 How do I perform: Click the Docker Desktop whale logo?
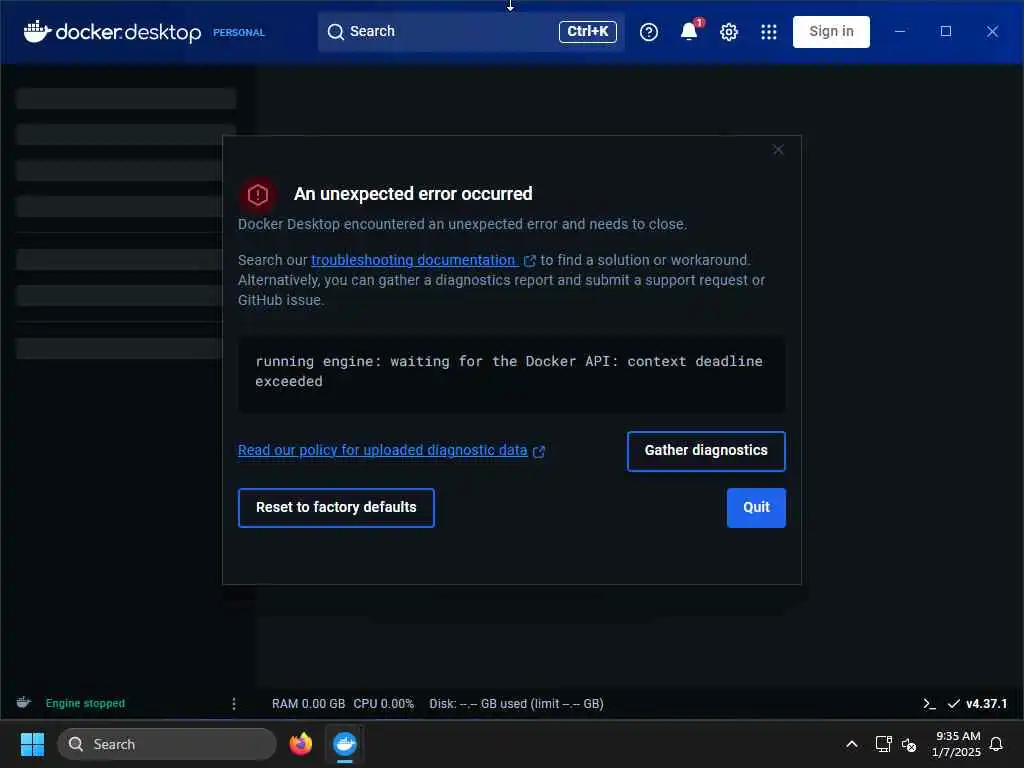click(37, 31)
